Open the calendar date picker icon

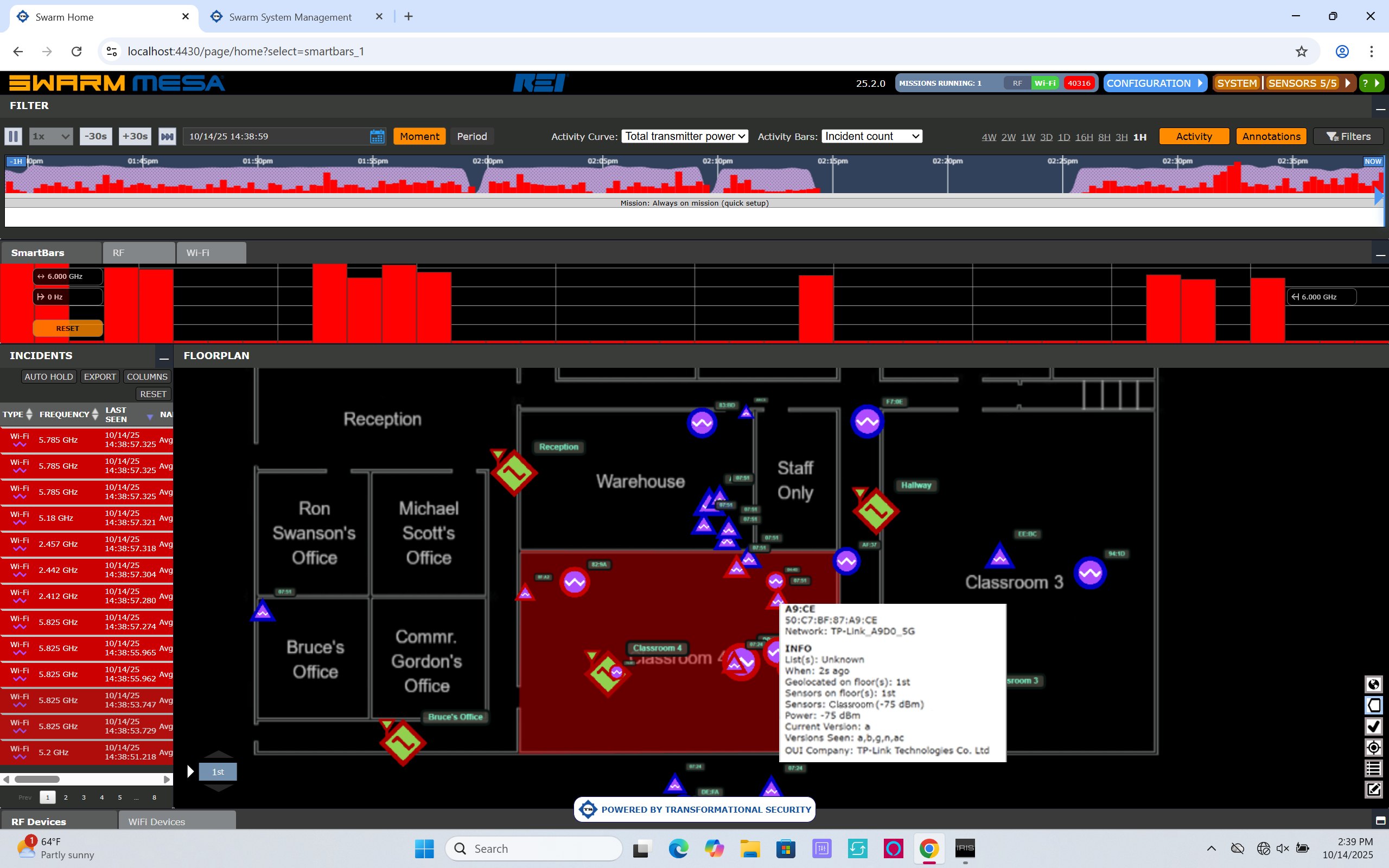point(377,137)
